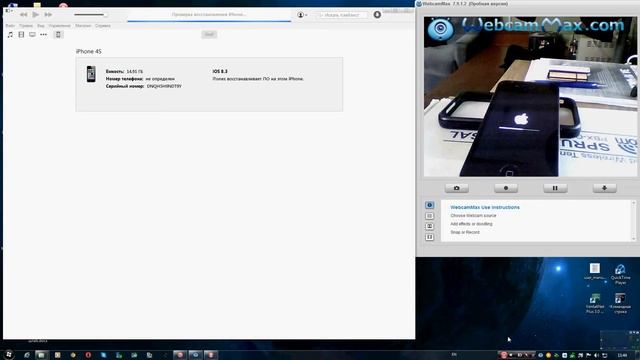Click the WebcamMax instructions scrollbar up arrow
The width and height of the screenshot is (640, 360).
(634, 203)
